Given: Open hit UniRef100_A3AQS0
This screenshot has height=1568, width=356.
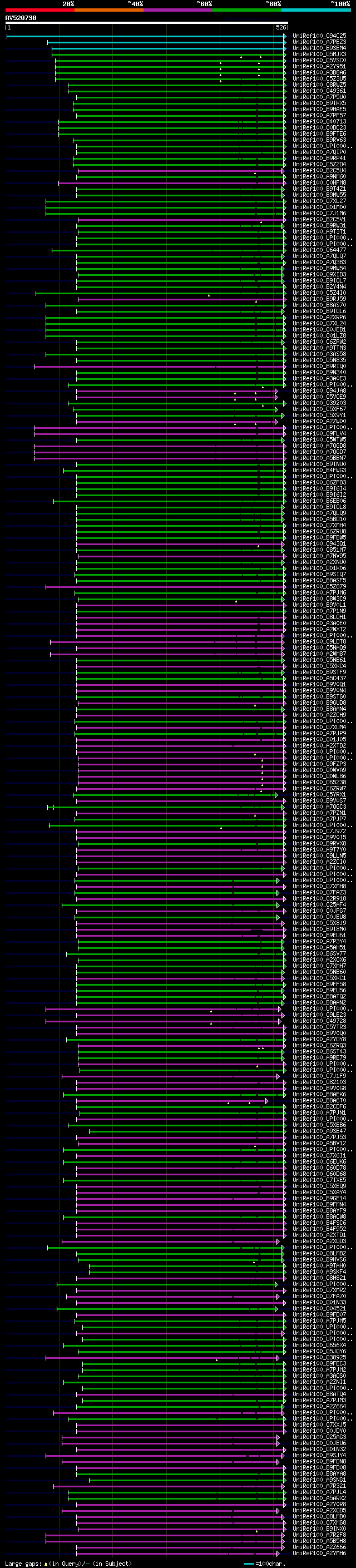Looking at the screenshot, I should click(319, 1376).
